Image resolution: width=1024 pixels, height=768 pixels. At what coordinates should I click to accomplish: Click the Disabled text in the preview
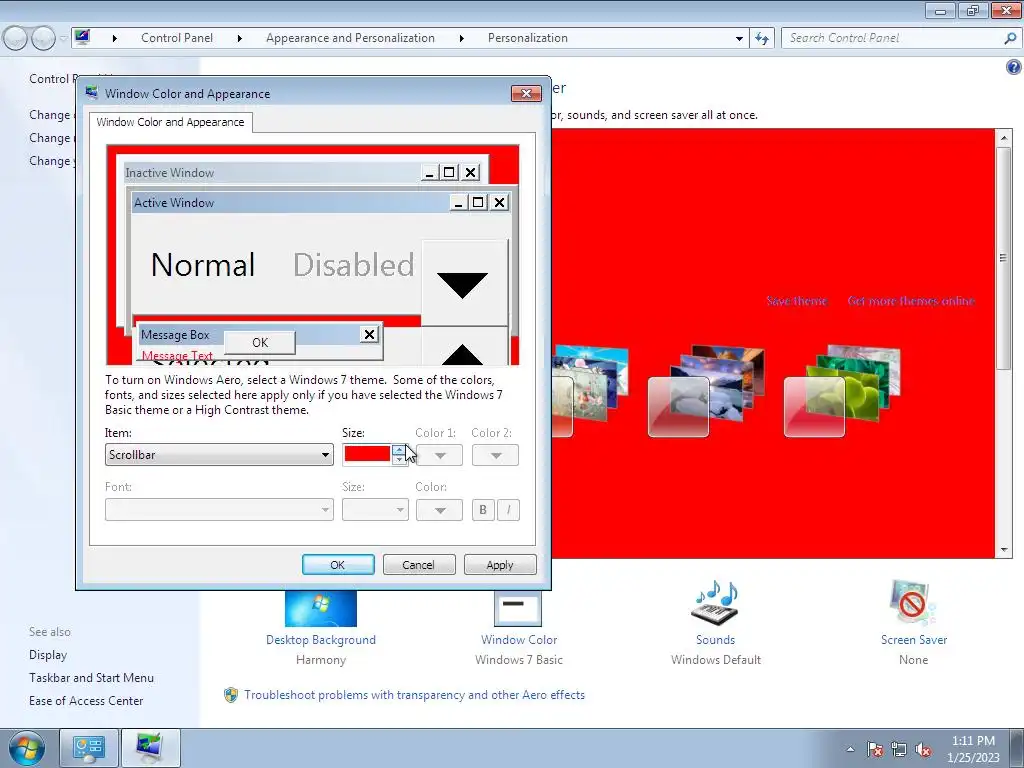(353, 264)
